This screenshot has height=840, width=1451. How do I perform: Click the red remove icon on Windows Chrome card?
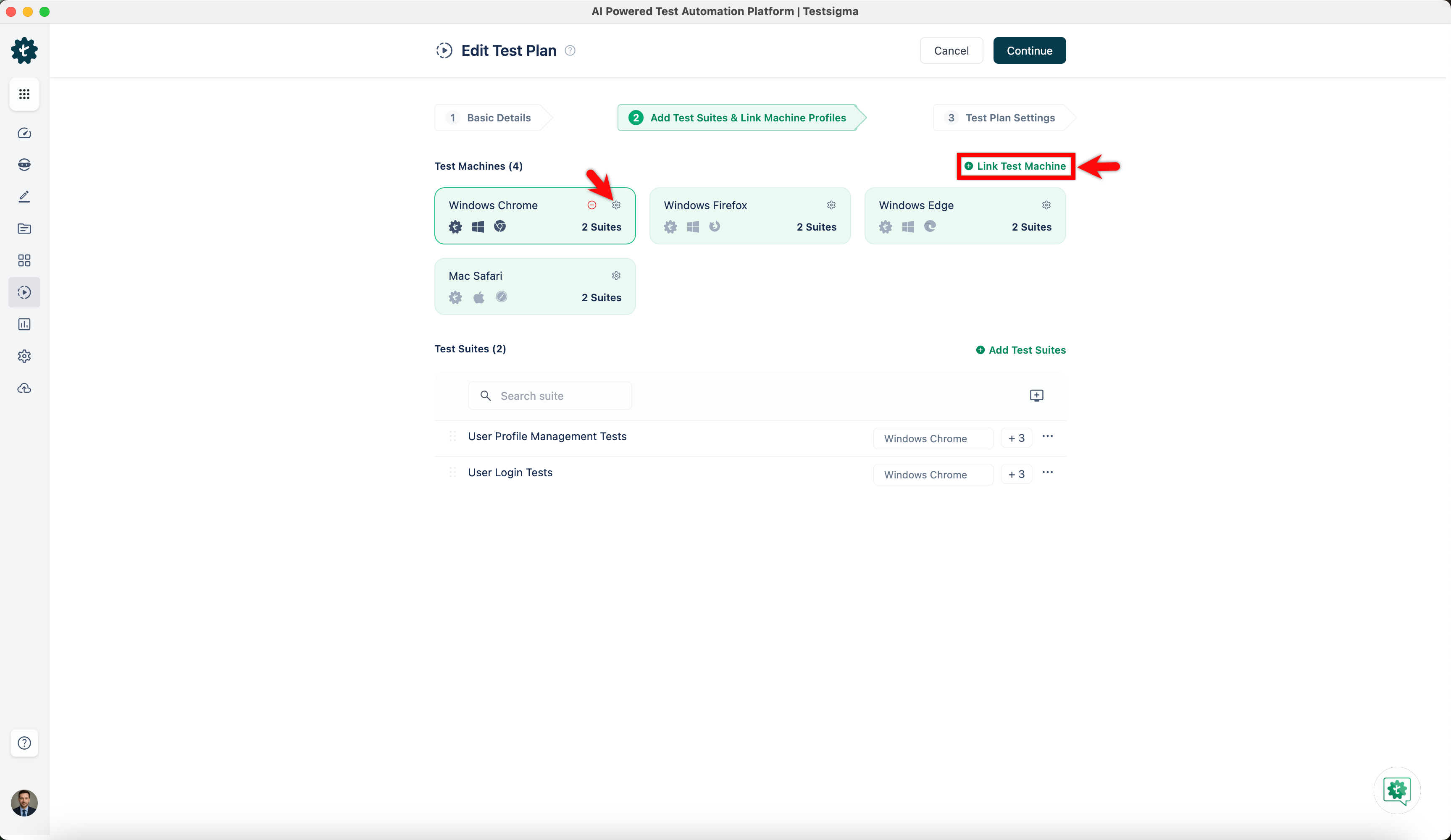[591, 205]
